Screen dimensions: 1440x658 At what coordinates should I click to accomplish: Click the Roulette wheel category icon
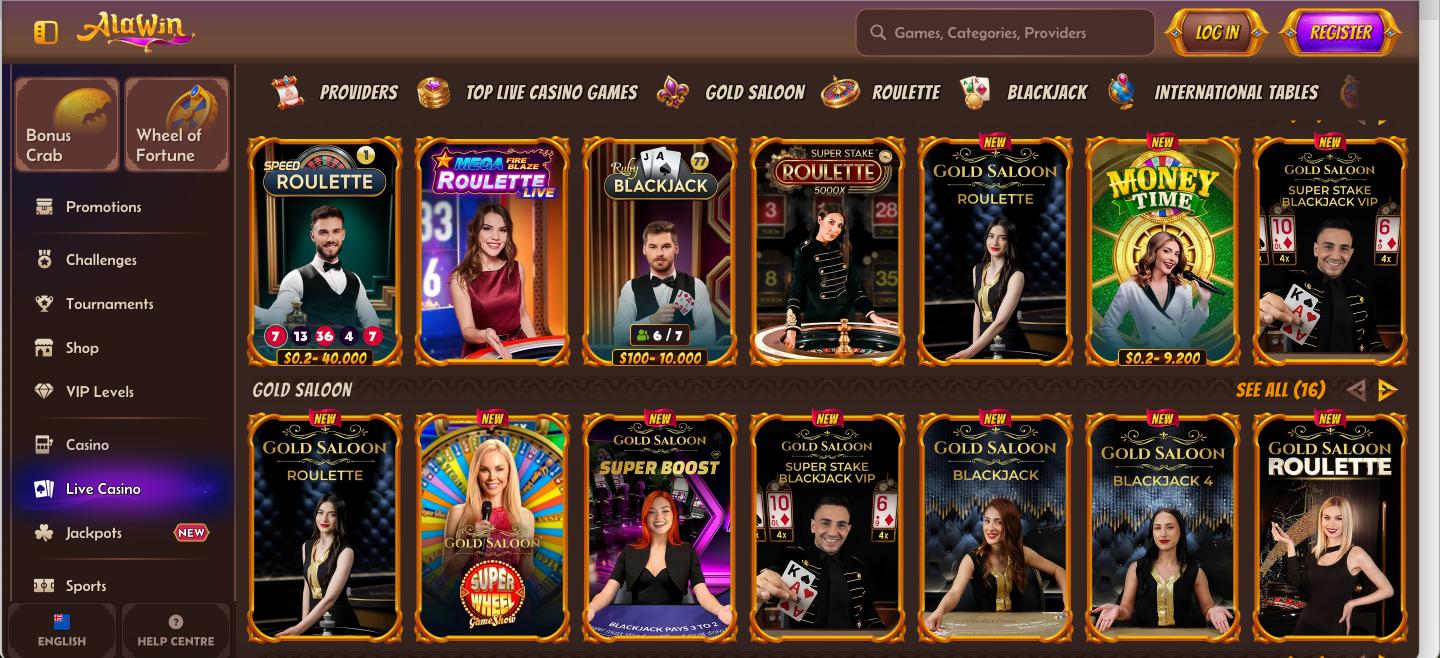coord(840,93)
